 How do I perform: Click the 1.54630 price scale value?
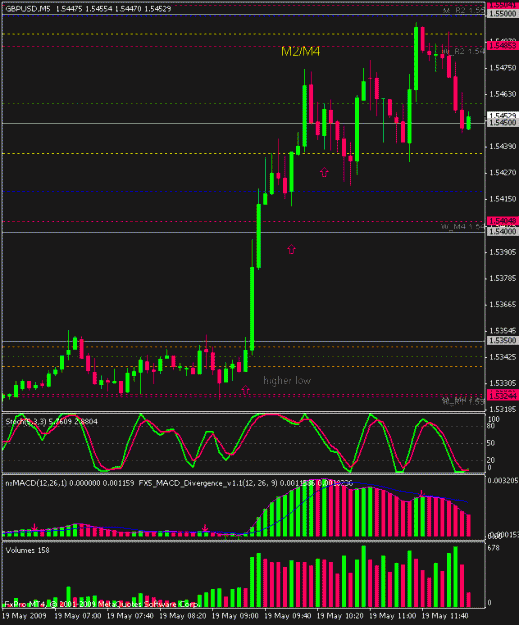[503, 94]
